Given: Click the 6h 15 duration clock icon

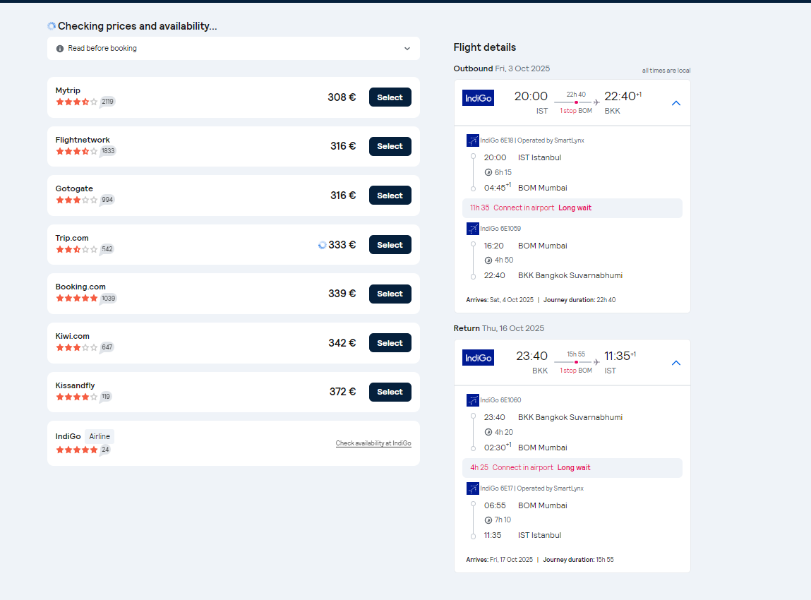Looking at the screenshot, I should click(488, 173).
